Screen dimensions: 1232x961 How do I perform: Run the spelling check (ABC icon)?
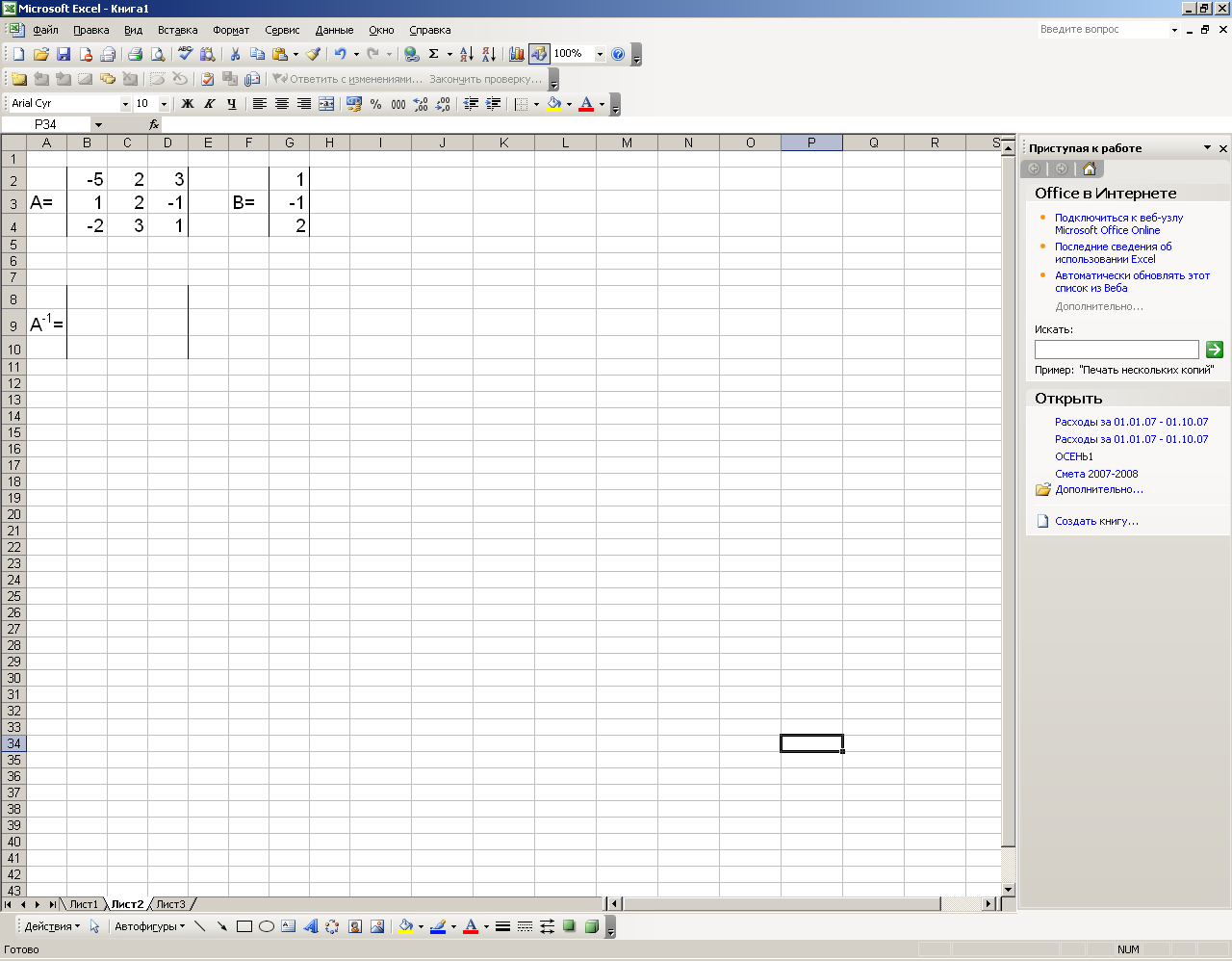pos(185,54)
